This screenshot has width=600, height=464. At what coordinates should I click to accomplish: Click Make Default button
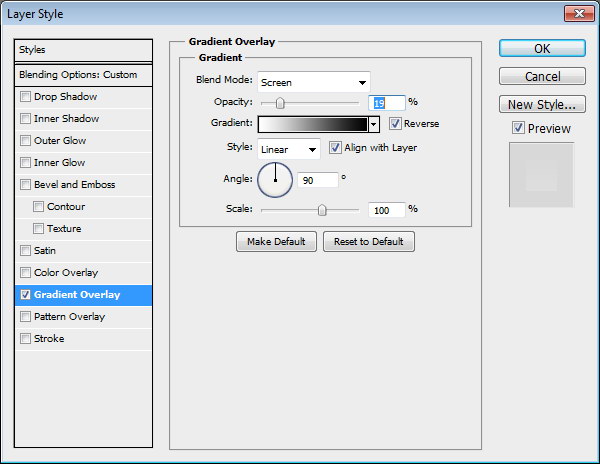pos(277,242)
